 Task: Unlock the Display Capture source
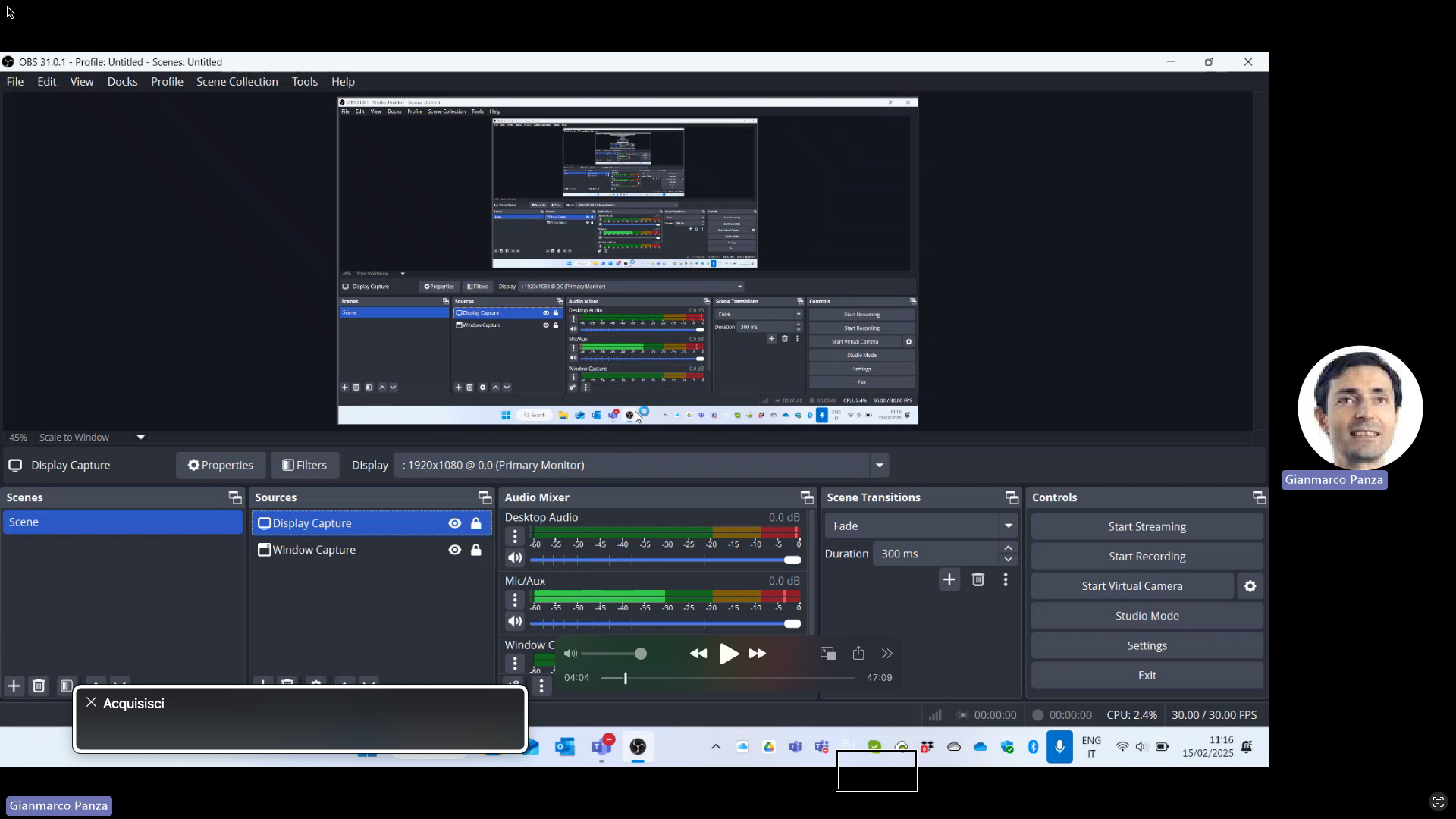[x=476, y=523]
